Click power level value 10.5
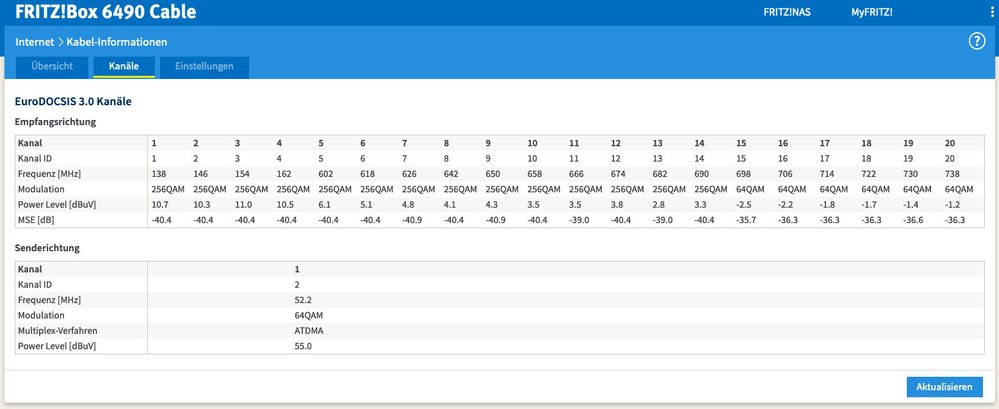 (x=284, y=204)
